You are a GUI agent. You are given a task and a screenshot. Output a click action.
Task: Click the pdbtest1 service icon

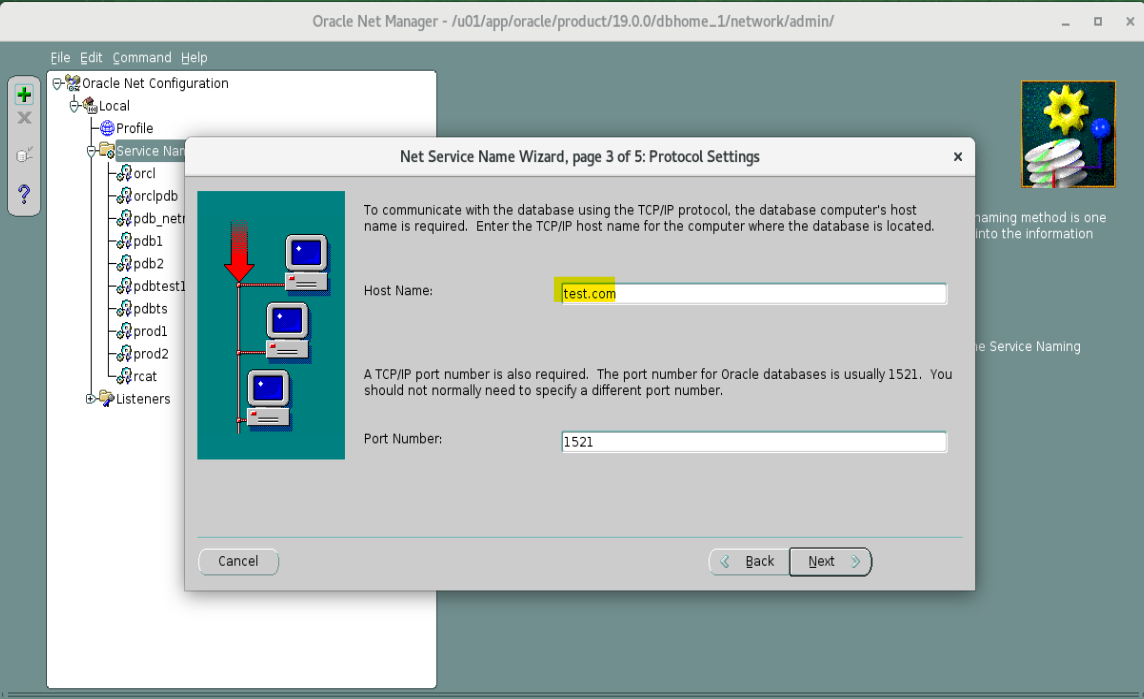point(125,286)
